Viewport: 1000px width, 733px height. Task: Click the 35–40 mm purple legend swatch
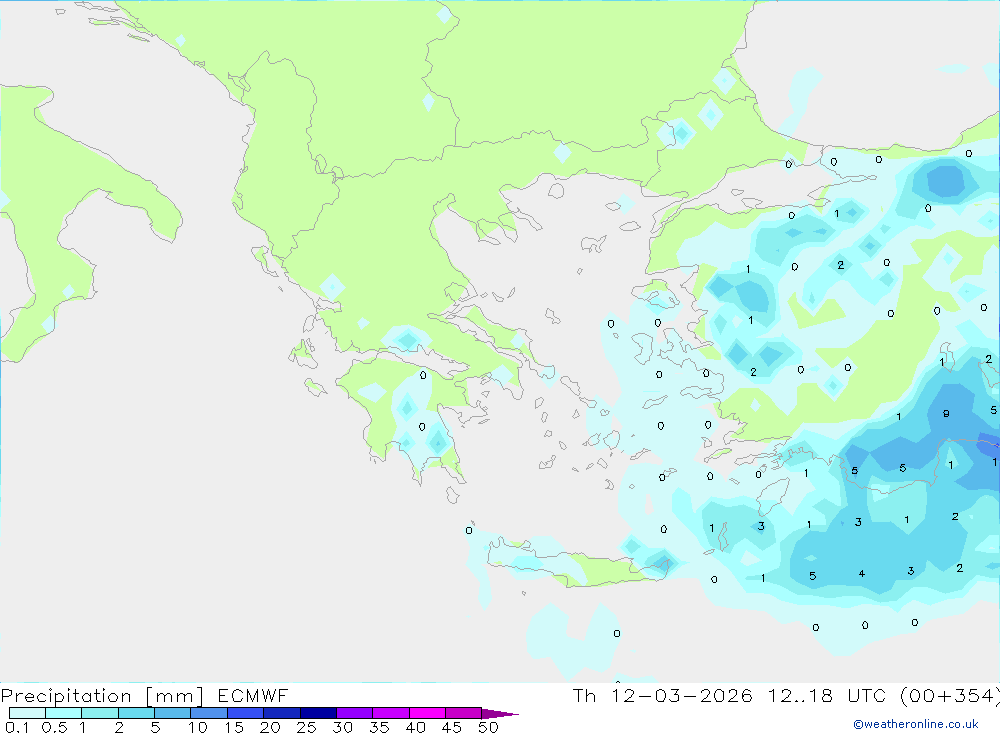[x=390, y=713]
